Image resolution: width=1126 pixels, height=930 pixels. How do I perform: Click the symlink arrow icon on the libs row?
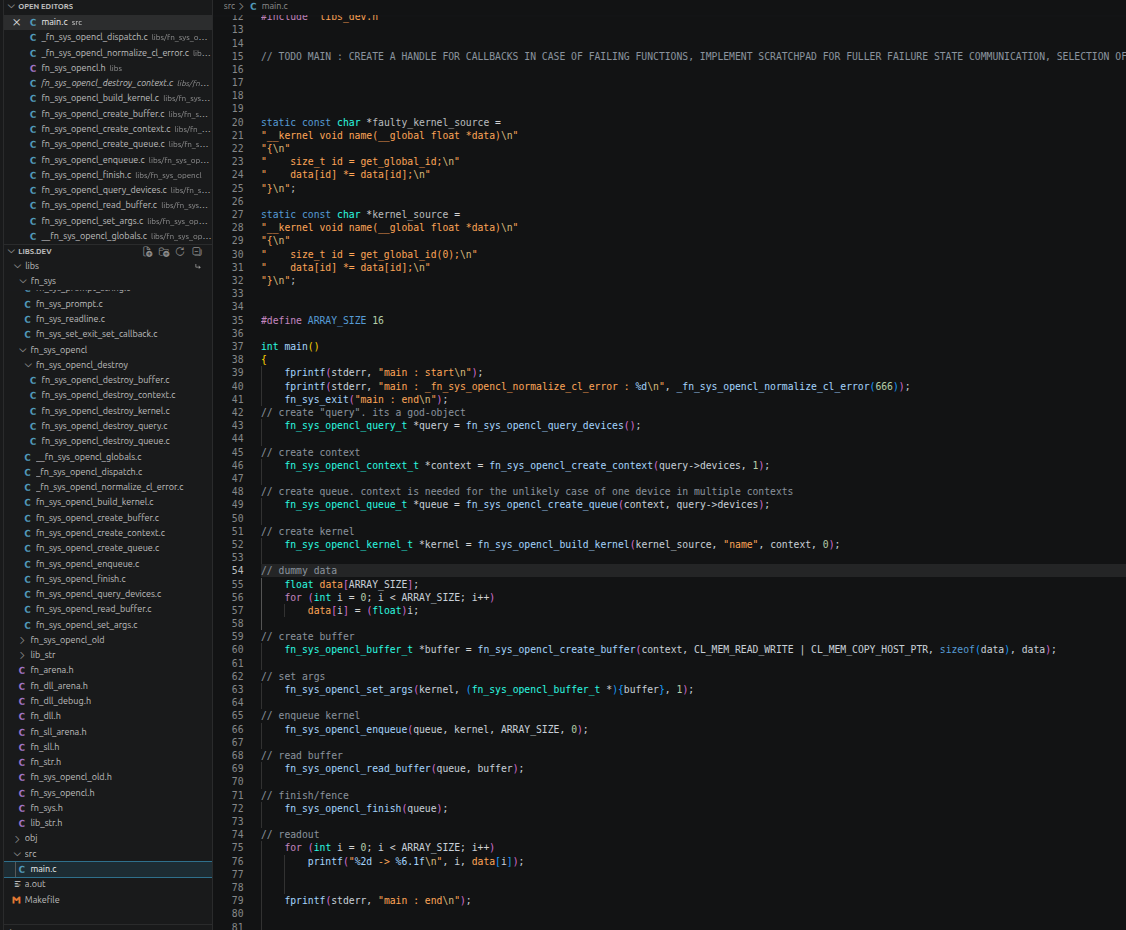tap(197, 266)
